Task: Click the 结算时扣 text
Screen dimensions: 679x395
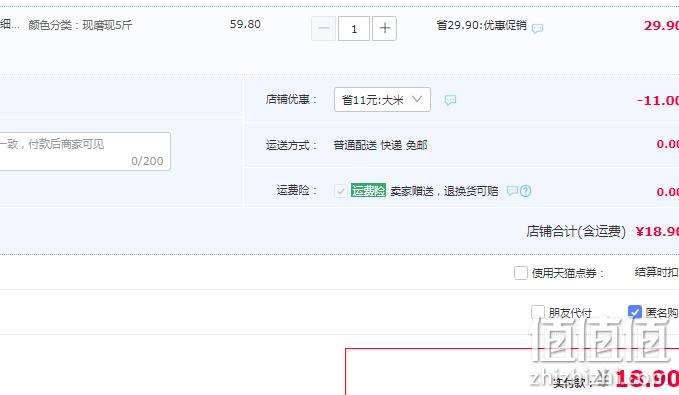Action: point(656,272)
